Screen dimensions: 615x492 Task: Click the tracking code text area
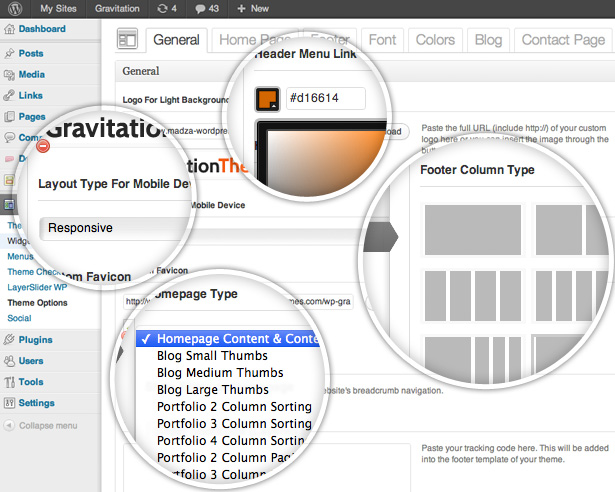(267, 467)
